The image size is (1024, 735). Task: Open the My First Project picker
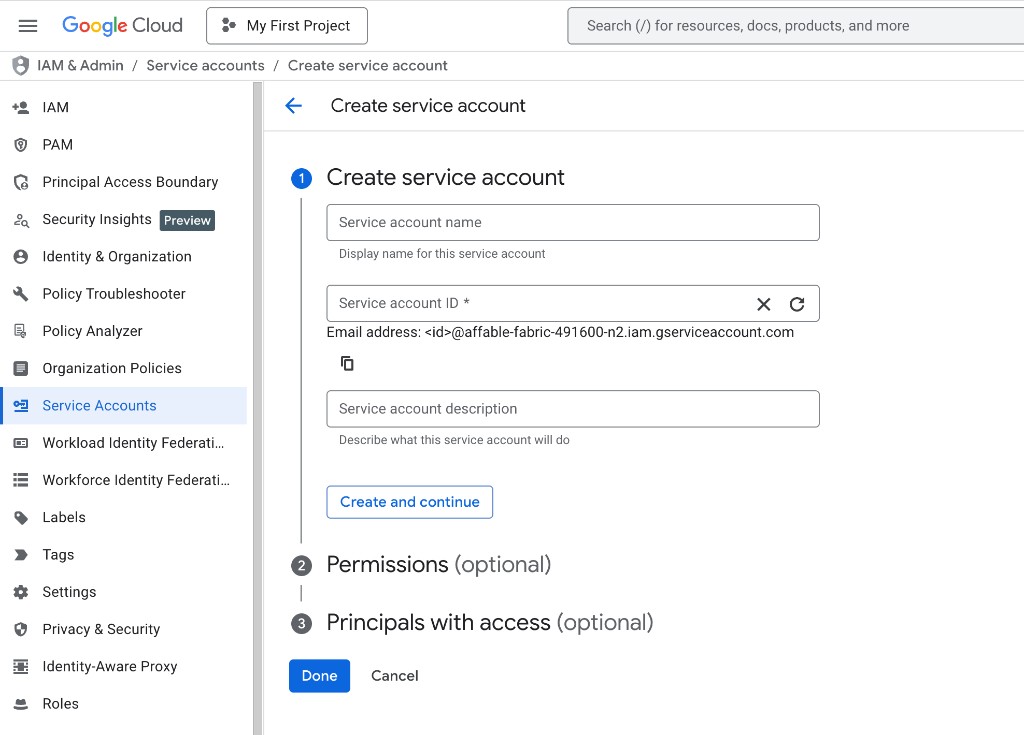pos(286,25)
